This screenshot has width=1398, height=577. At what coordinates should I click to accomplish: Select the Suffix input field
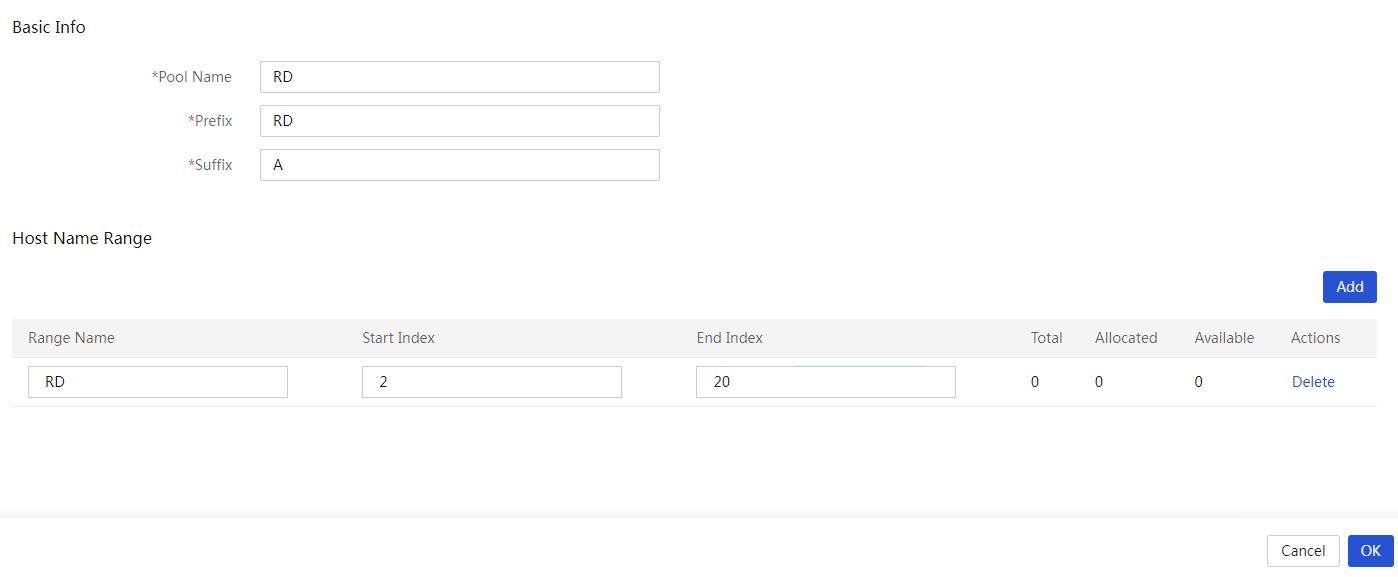point(460,165)
